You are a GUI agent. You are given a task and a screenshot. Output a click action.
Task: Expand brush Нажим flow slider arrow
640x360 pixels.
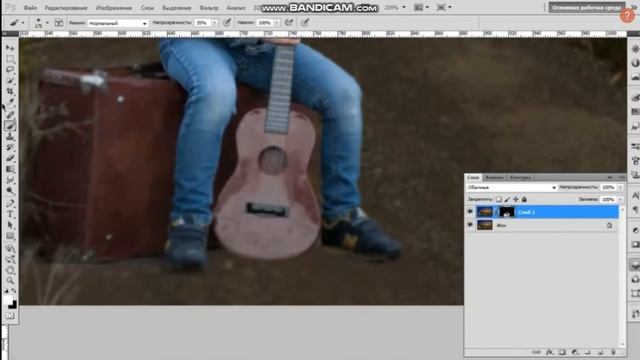(x=277, y=23)
